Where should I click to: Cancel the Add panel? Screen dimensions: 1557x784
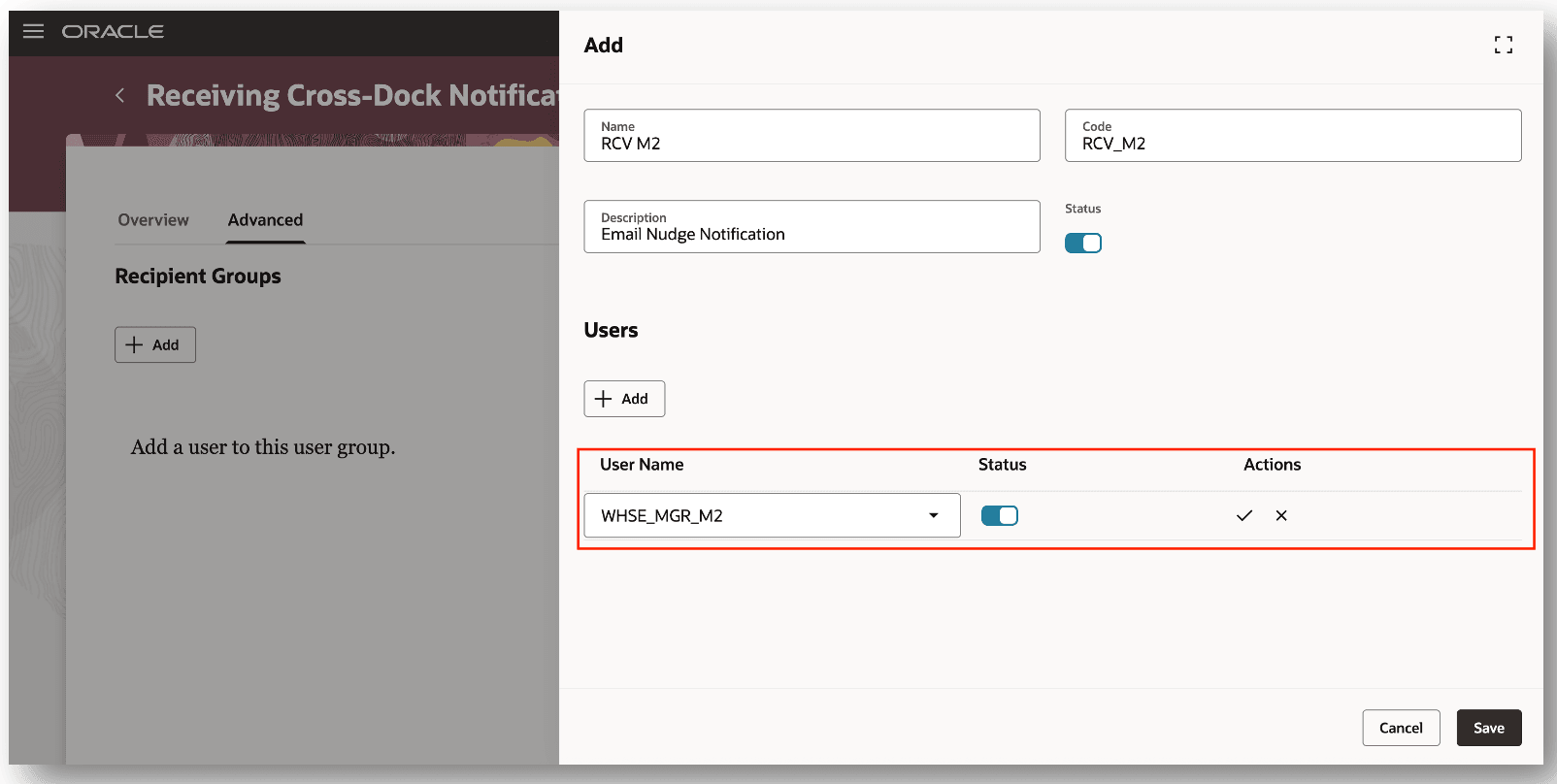[x=1401, y=728]
